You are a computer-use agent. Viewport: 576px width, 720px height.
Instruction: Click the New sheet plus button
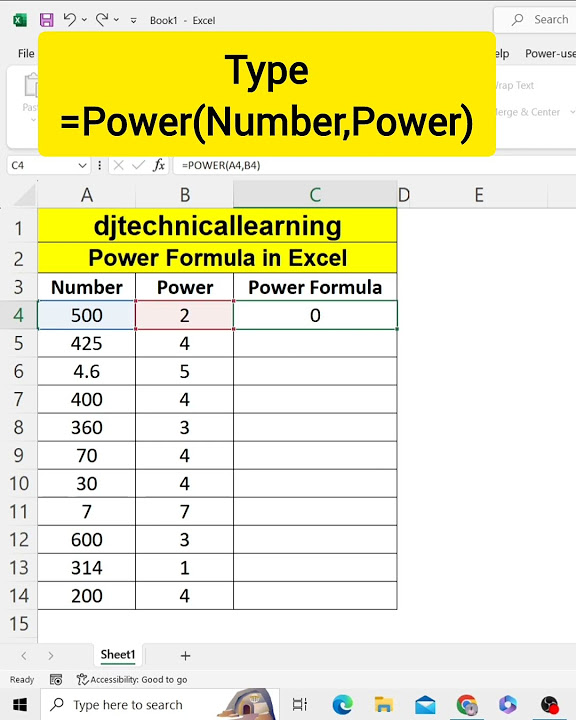click(x=185, y=656)
